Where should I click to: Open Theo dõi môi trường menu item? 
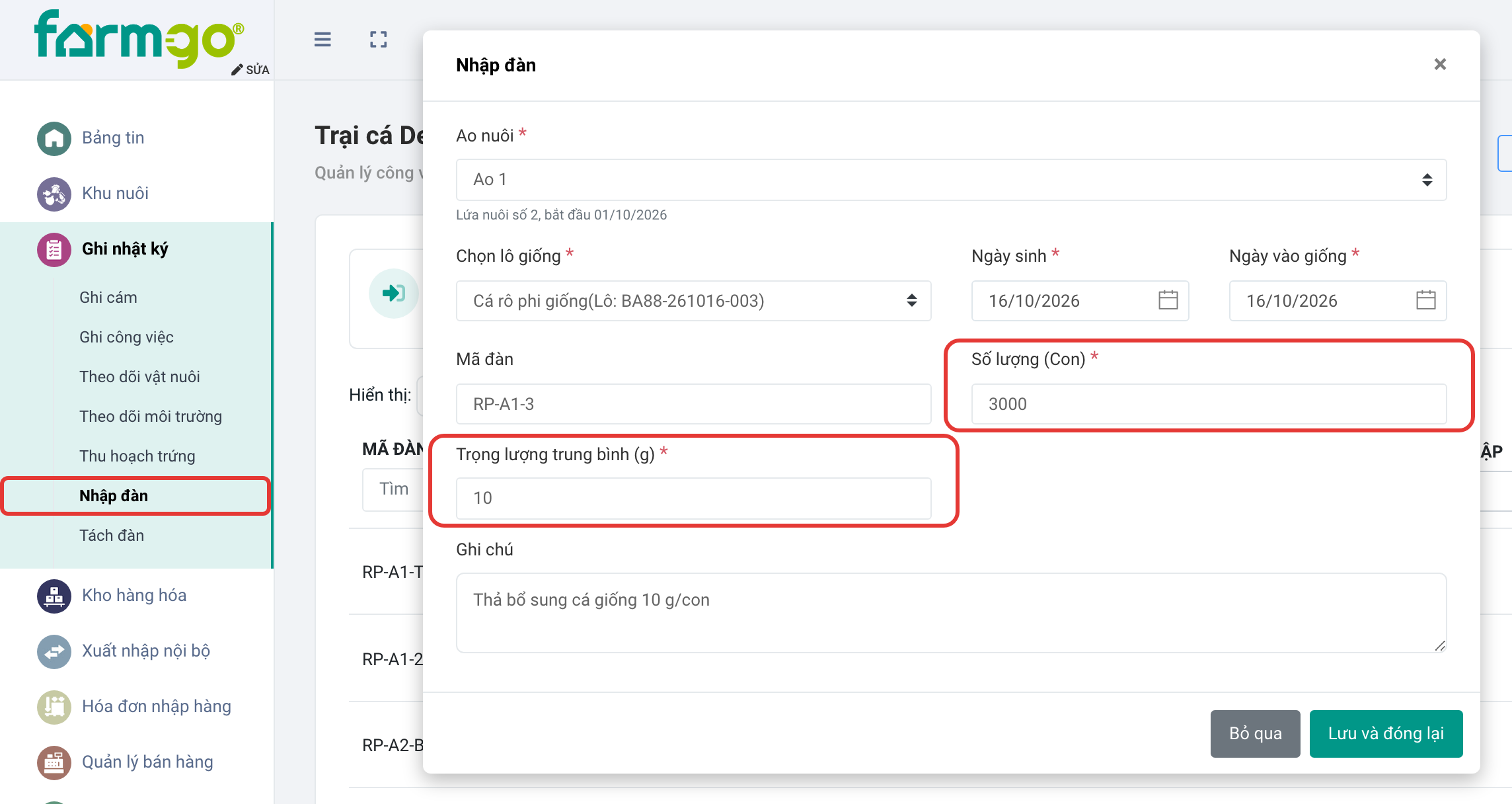(151, 417)
